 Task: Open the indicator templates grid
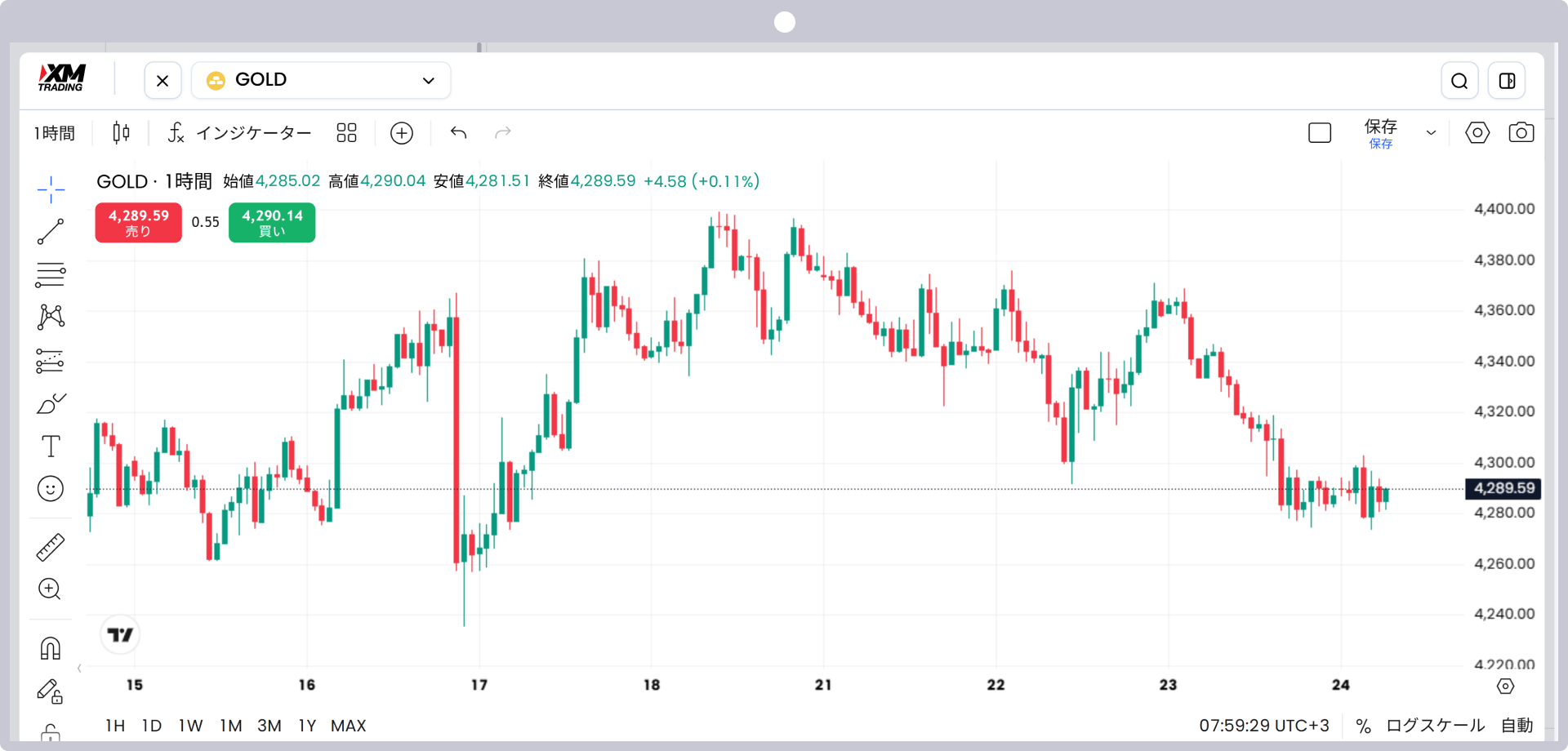pyautogui.click(x=346, y=132)
